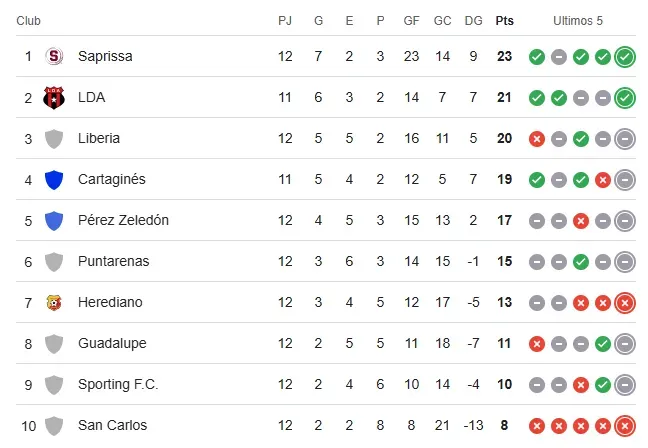Screen dimensions: 648x448
Task: Click San Carlos's latest loss circled X
Action: tap(625, 426)
